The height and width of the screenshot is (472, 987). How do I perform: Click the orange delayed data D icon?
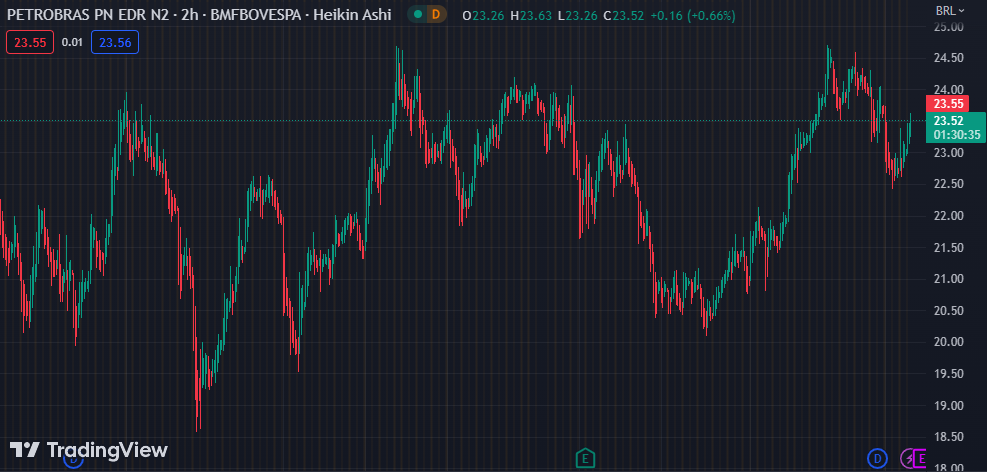tap(436, 14)
